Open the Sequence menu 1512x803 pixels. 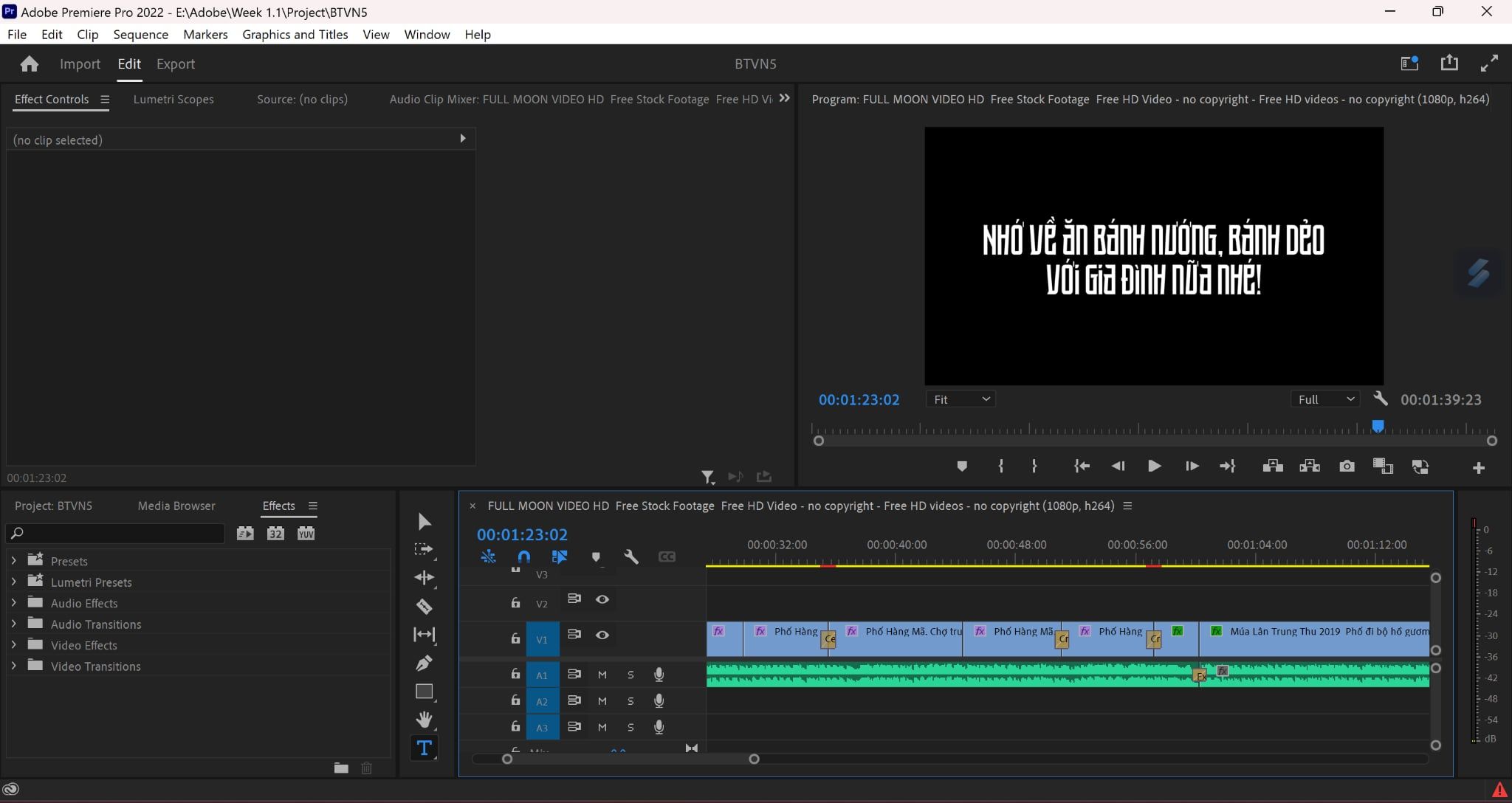click(140, 35)
